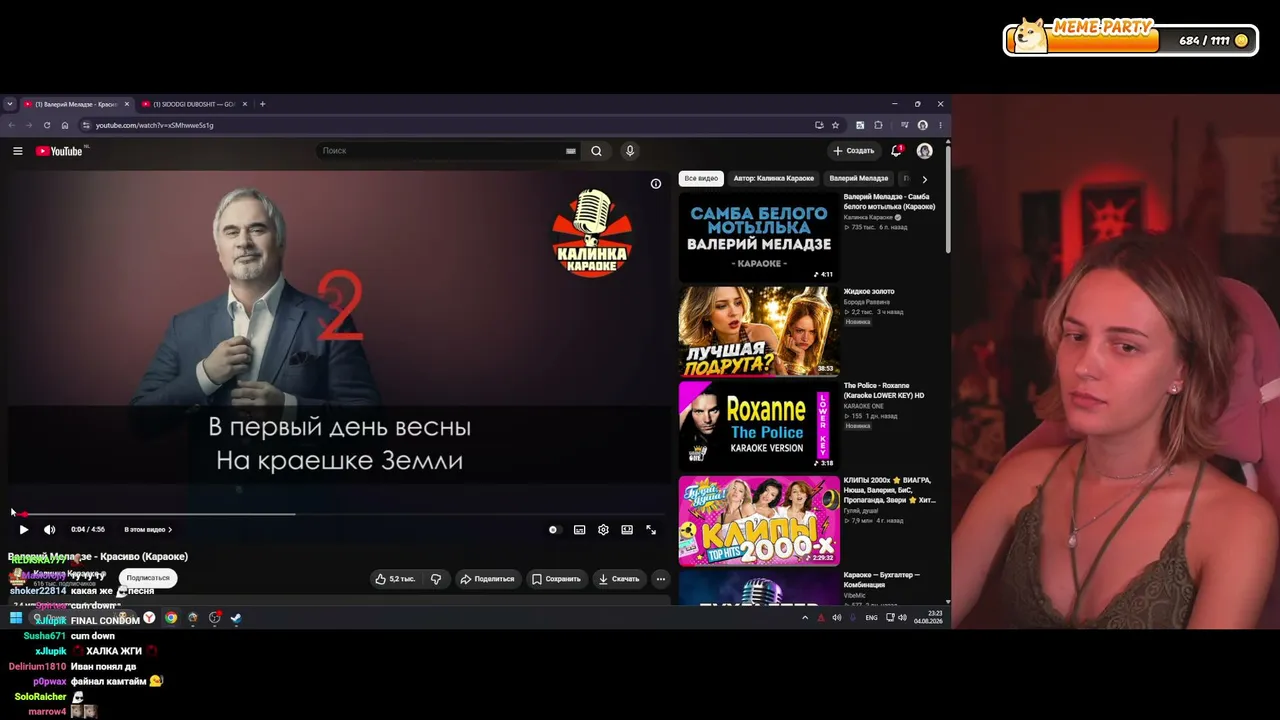Mute the video with the speaker icon
This screenshot has height=720, width=1280.
point(49,530)
